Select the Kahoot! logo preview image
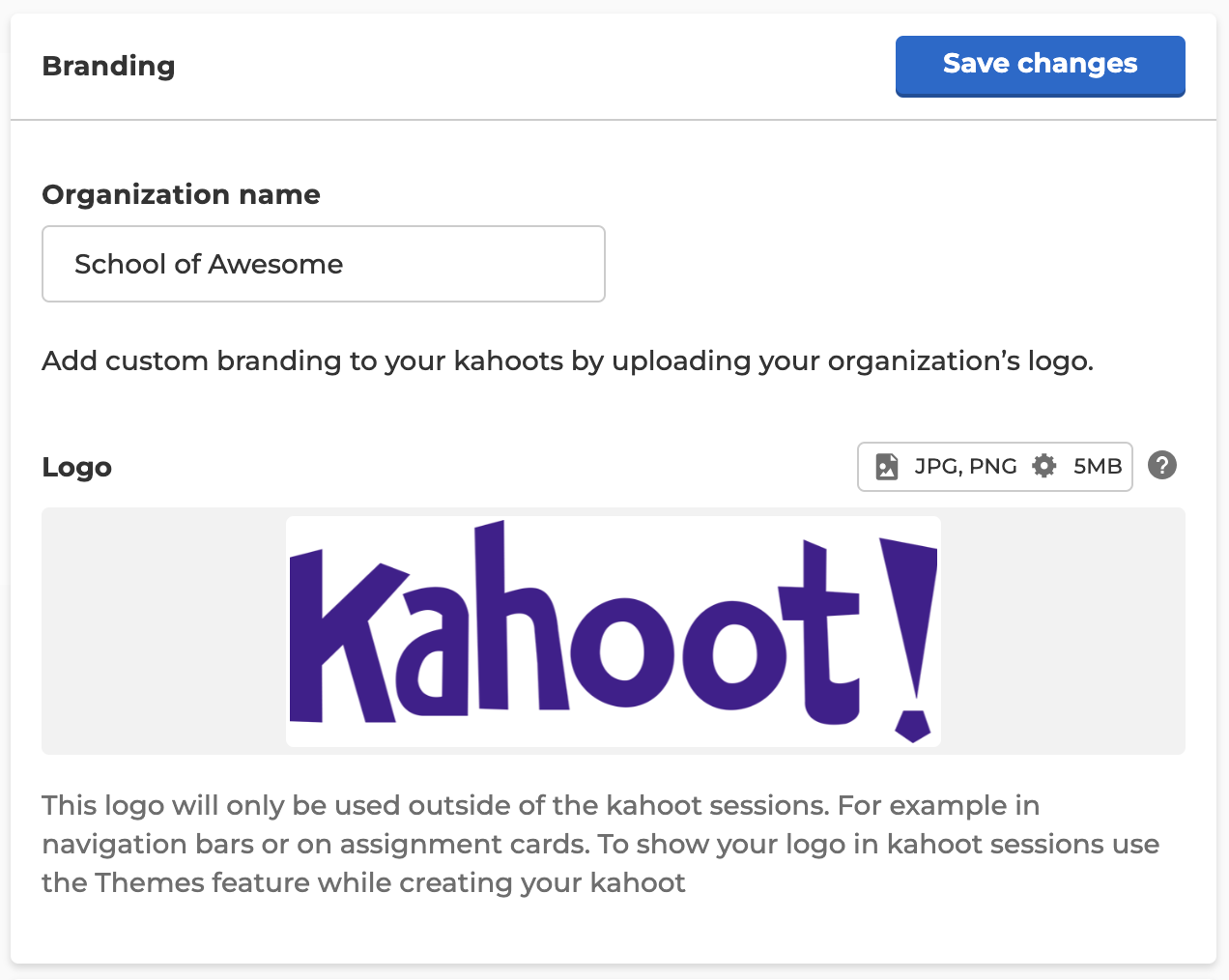Viewport: 1229px width, 980px height. point(614,631)
